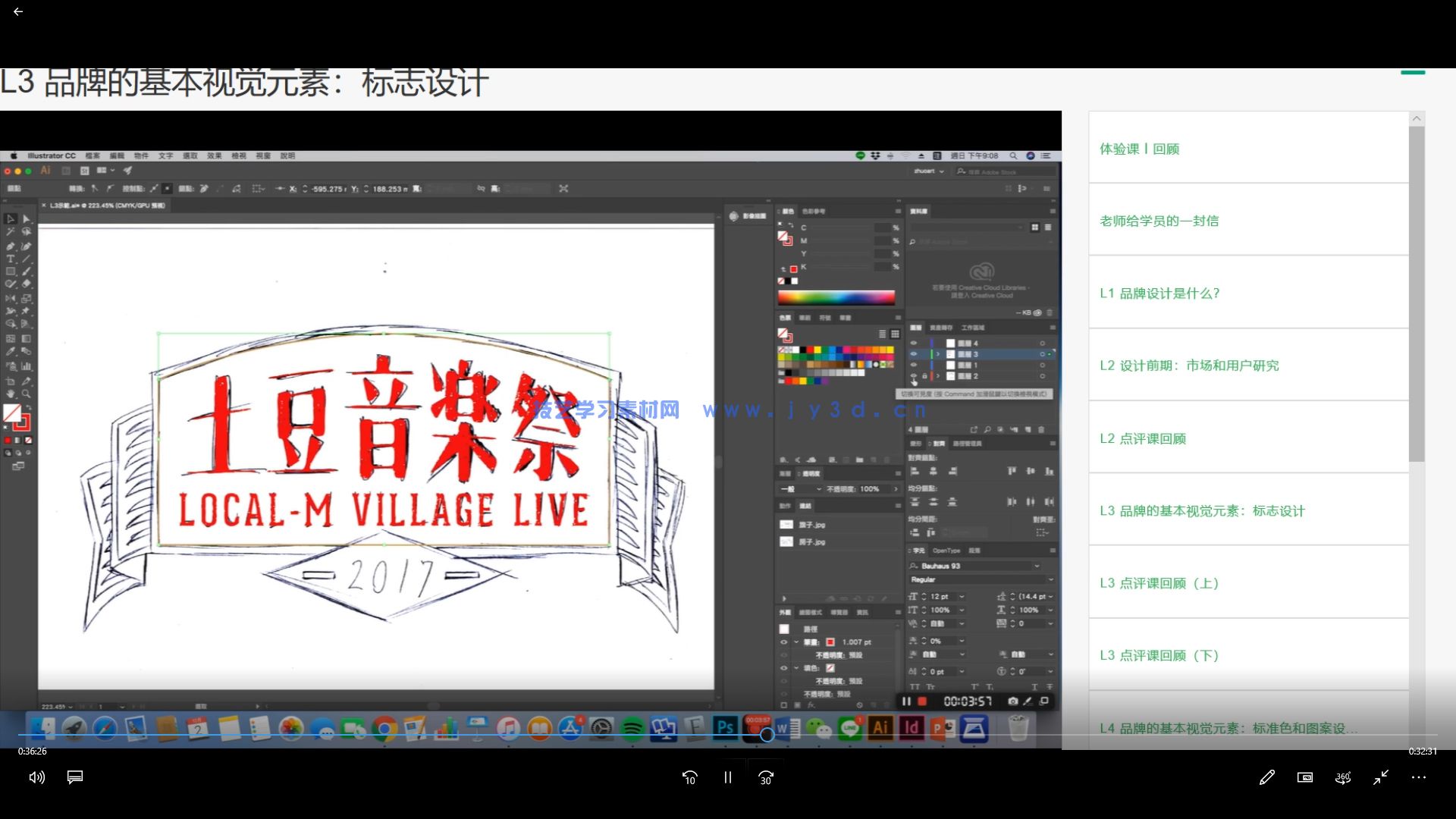Screen dimensions: 1456x819
Task: Click the 360 video icon
Action: pyautogui.click(x=1342, y=777)
